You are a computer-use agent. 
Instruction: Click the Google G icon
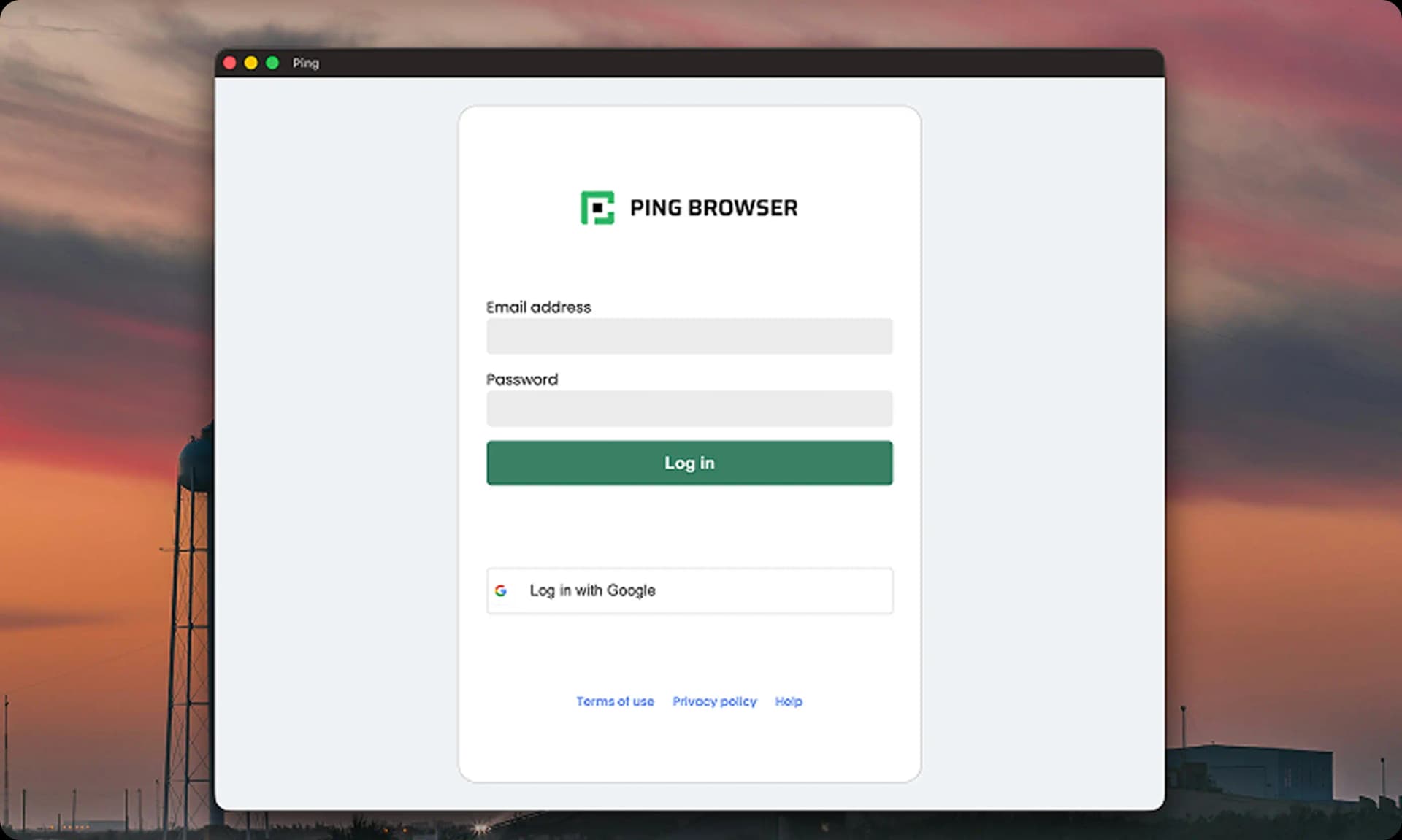point(502,591)
